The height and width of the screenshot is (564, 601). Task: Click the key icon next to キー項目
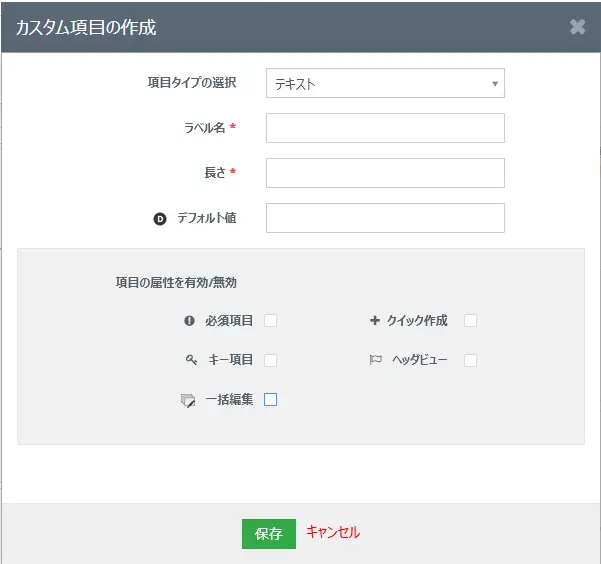191,360
